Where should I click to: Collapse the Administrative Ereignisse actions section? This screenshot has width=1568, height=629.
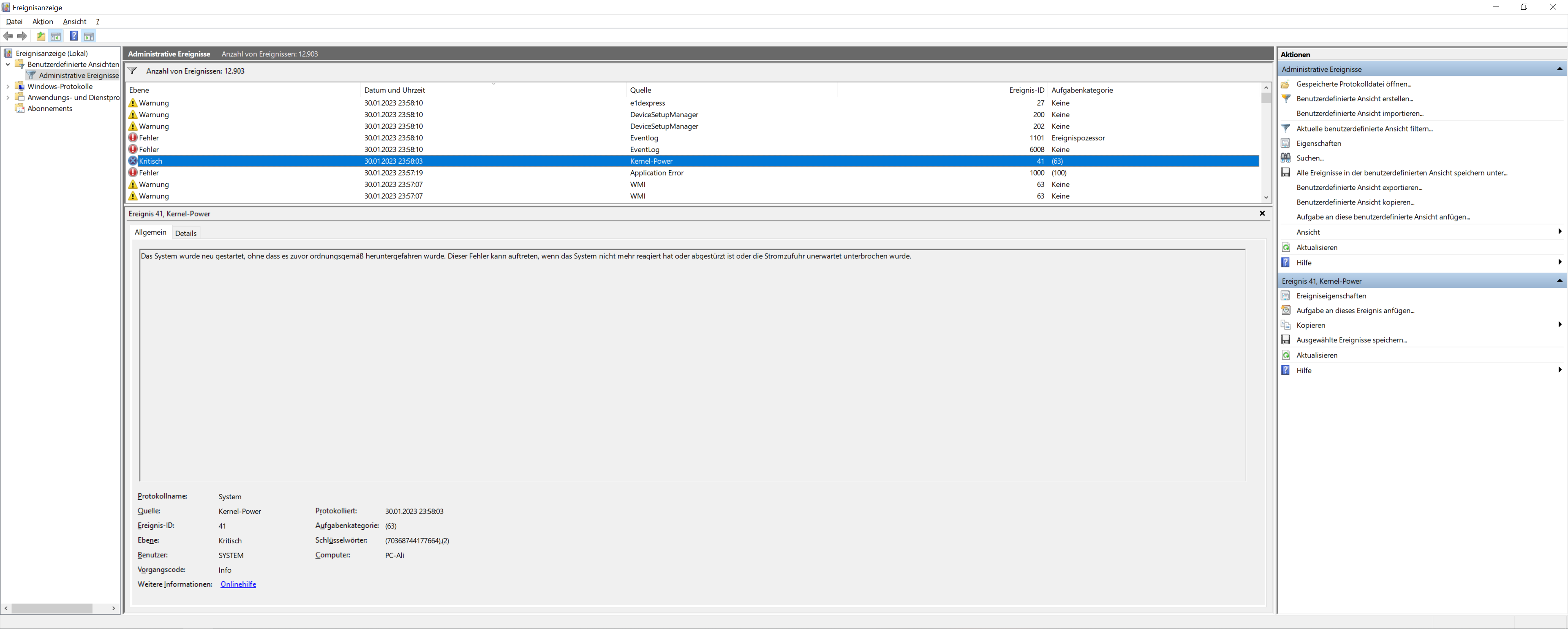1559,69
